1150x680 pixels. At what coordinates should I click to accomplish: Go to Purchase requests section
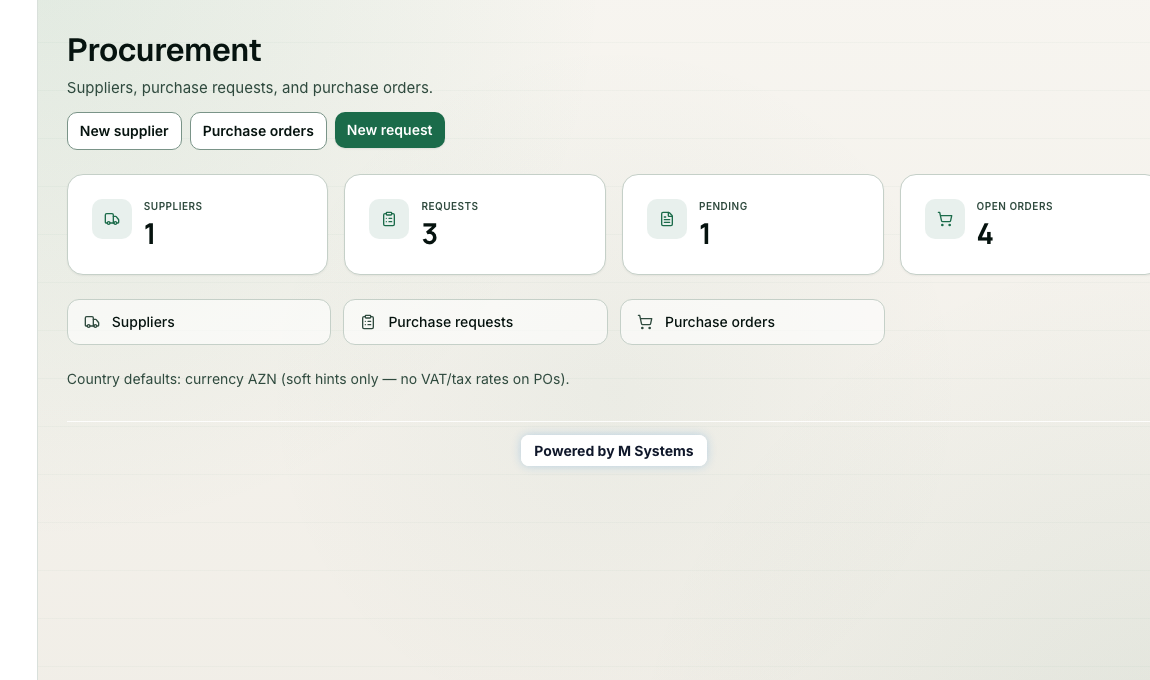[x=475, y=322]
